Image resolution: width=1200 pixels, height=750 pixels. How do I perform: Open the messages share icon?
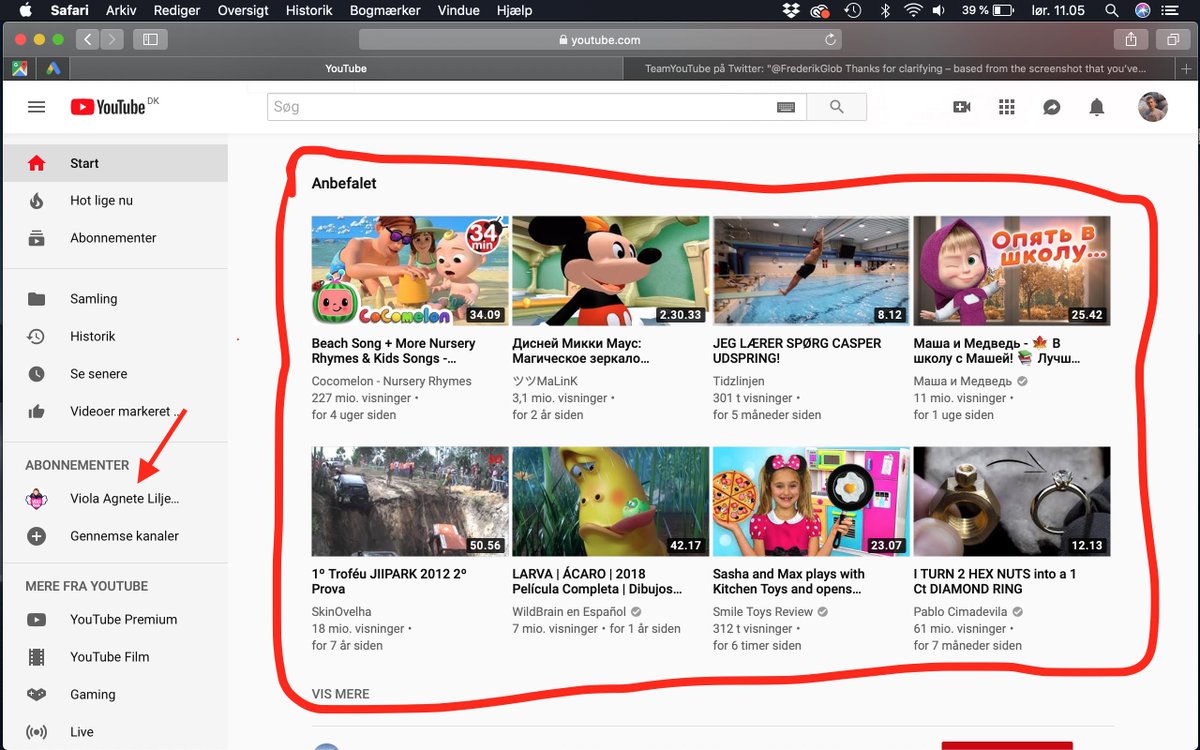point(1052,107)
